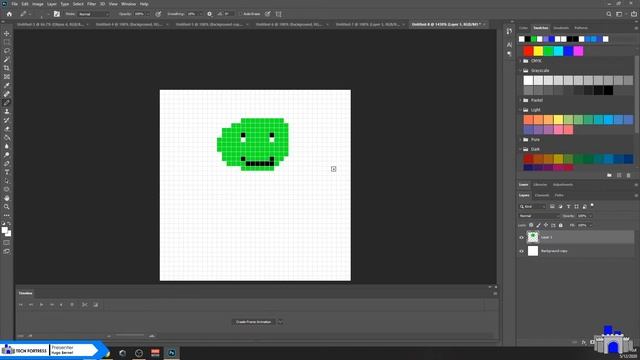Select the Eraser tool
The height and width of the screenshot is (360, 640).
[7, 129]
